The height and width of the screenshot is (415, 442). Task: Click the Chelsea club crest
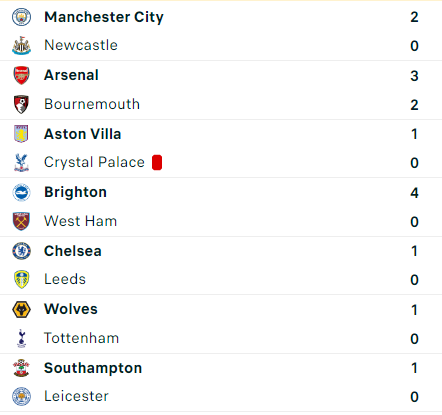pyautogui.click(x=21, y=251)
